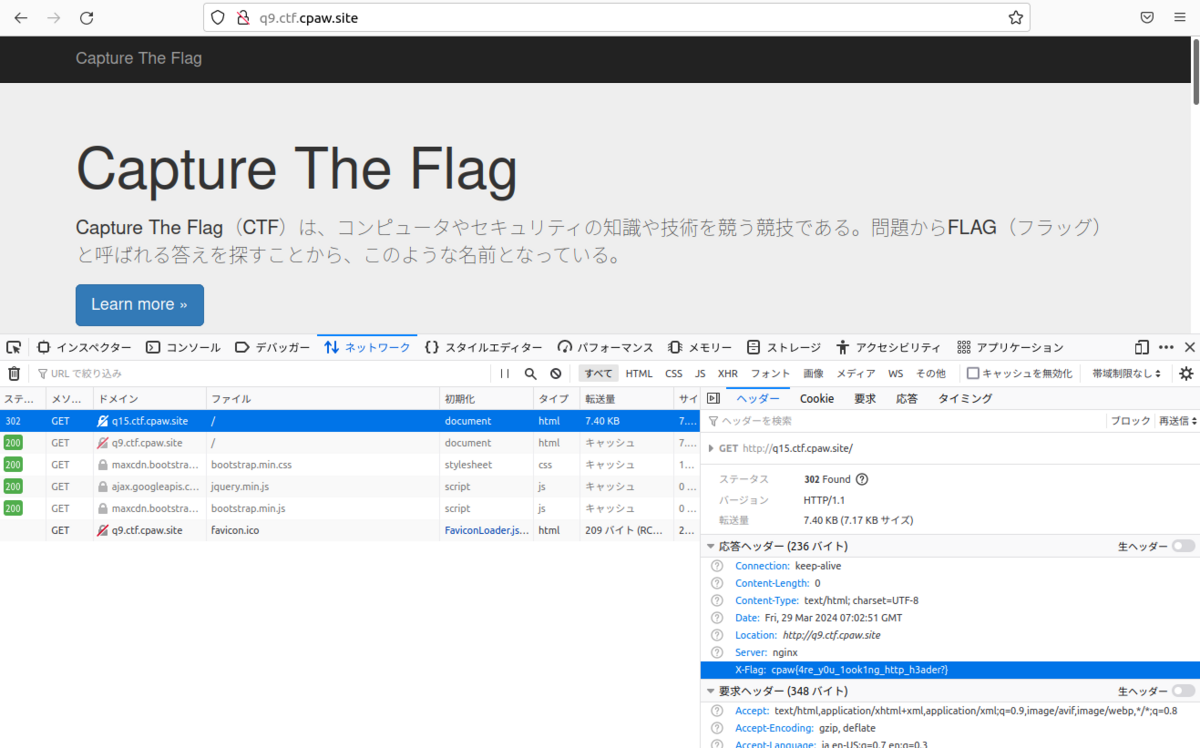1200x748 pixels.
Task: Bookmark the page with the star icon
Action: tap(1014, 17)
